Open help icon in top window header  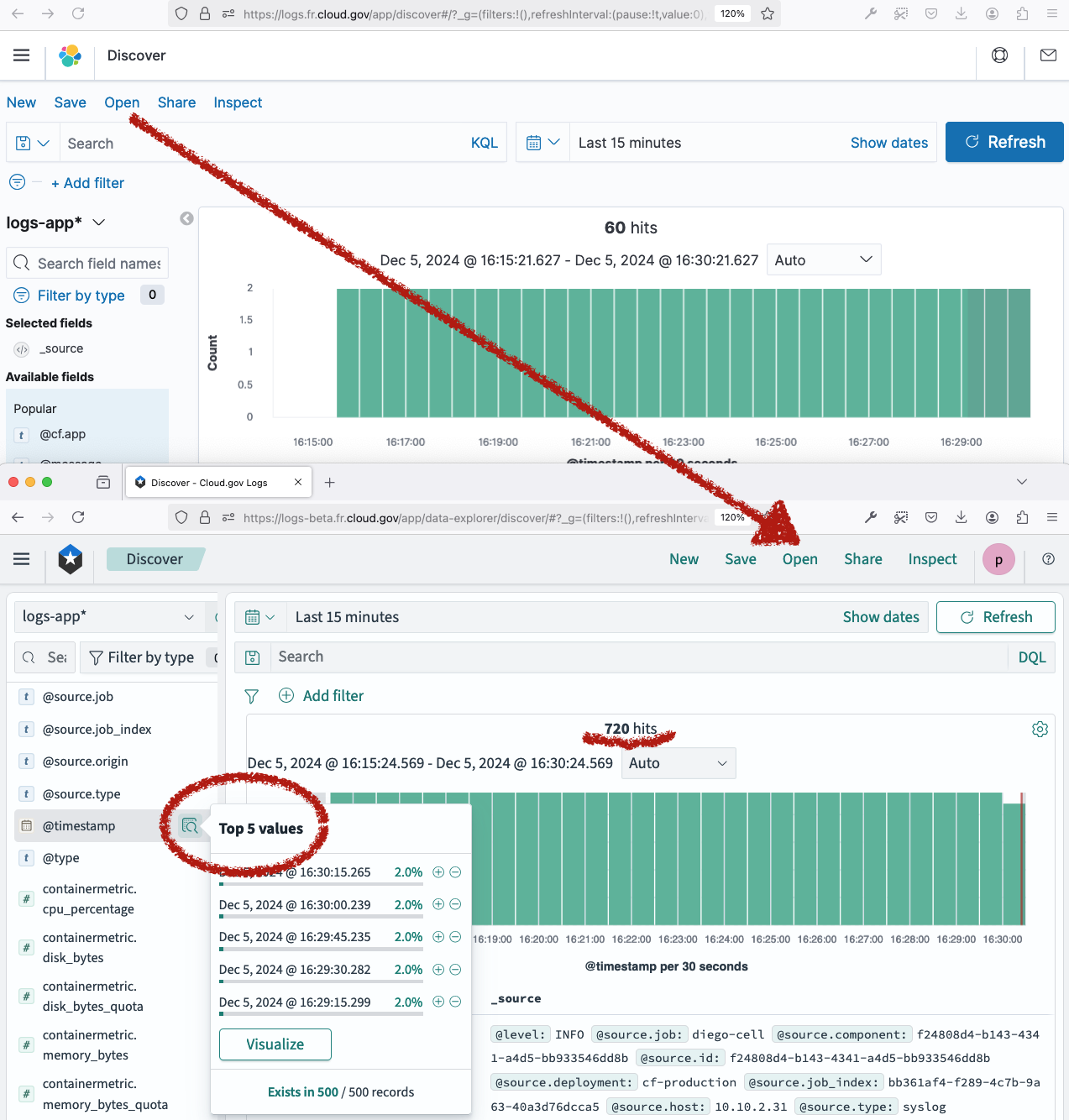click(x=999, y=55)
